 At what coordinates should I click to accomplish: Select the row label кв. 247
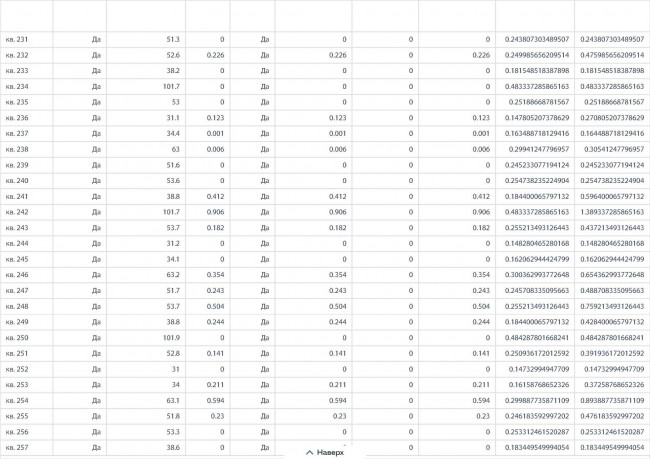tap(17, 291)
